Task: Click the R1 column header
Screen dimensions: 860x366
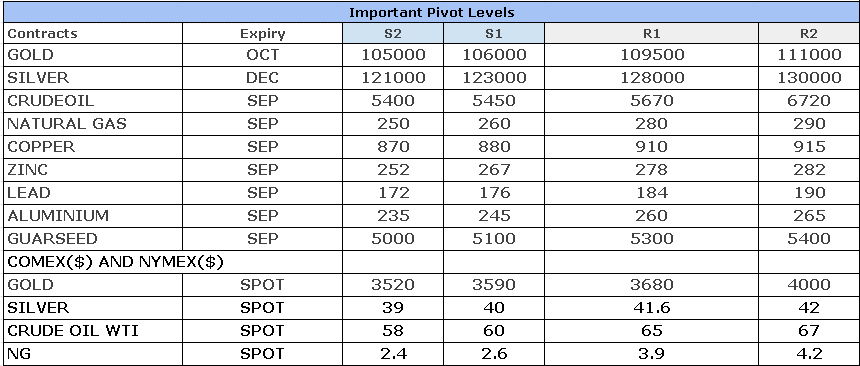Action: (652, 33)
